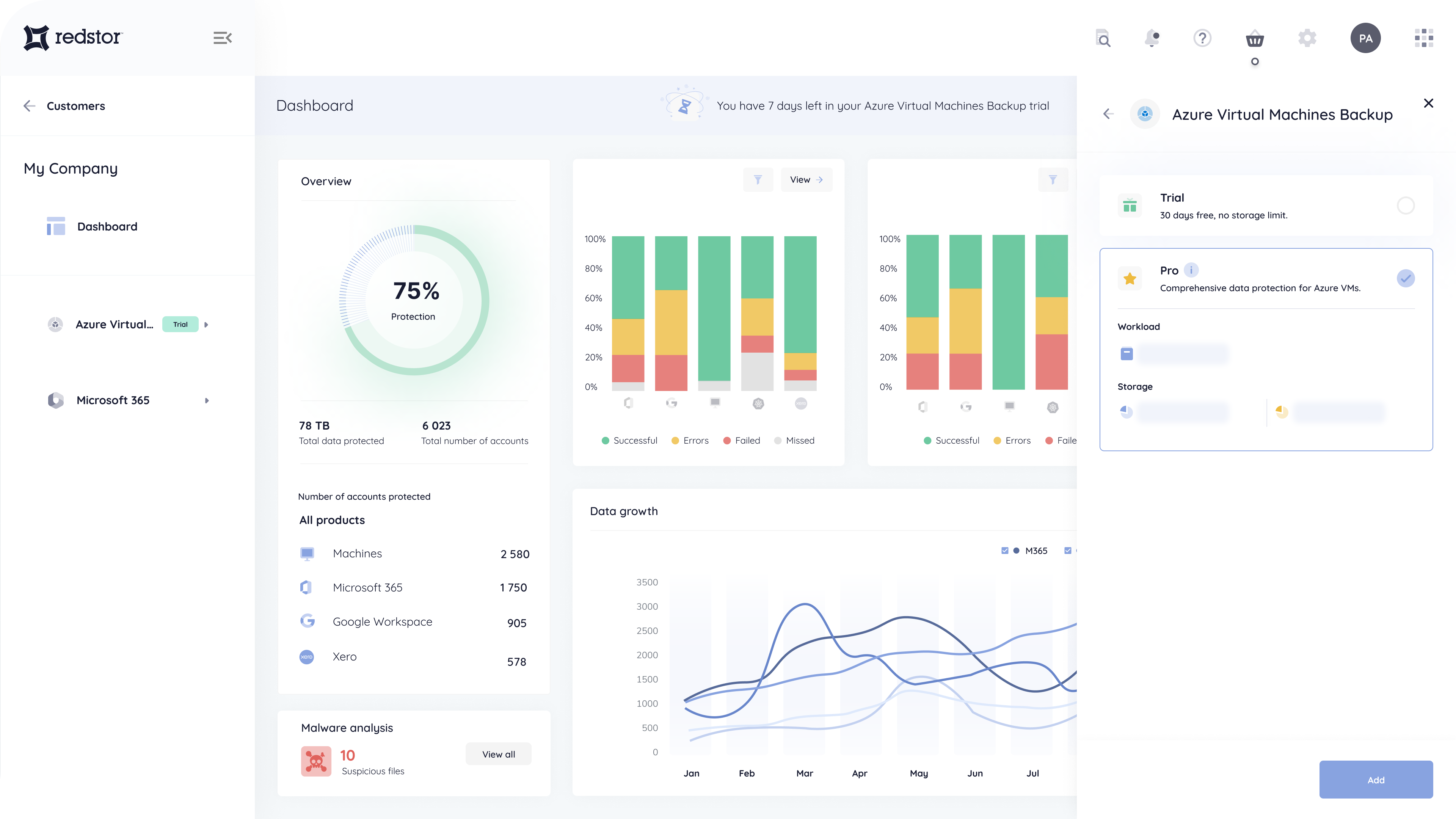Expand the Microsoft 365 submenu arrow
1456x819 pixels.
pos(207,400)
